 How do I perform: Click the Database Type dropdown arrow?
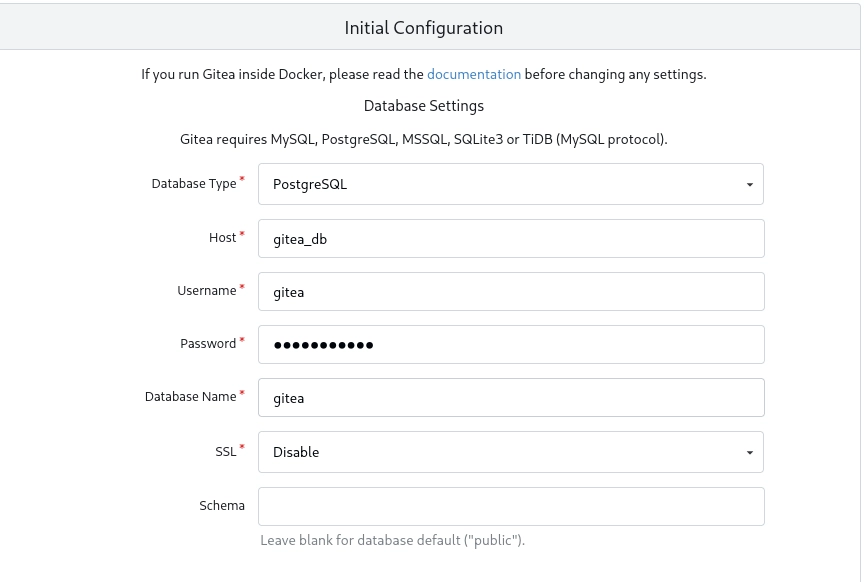748,184
